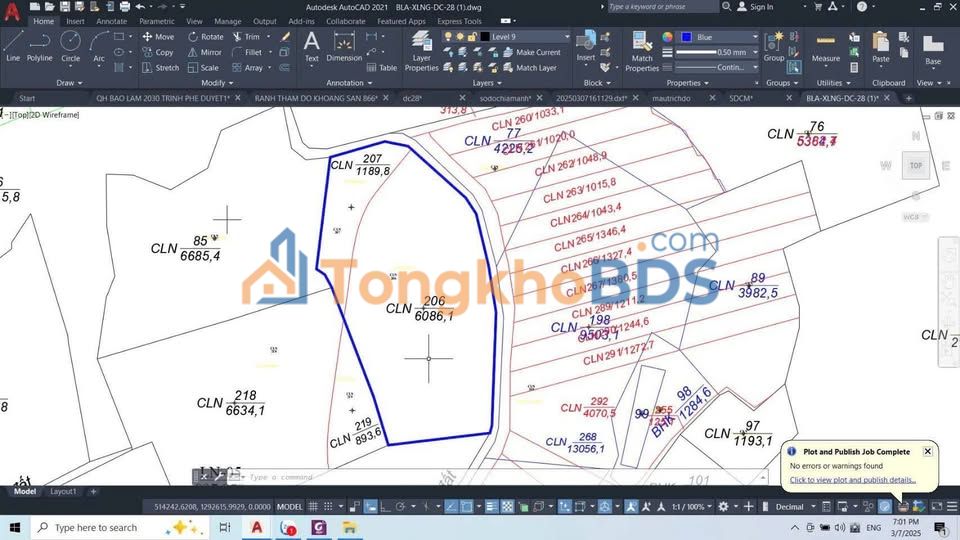Activate the Copy tool
The height and width of the screenshot is (540, 960).
click(x=159, y=53)
